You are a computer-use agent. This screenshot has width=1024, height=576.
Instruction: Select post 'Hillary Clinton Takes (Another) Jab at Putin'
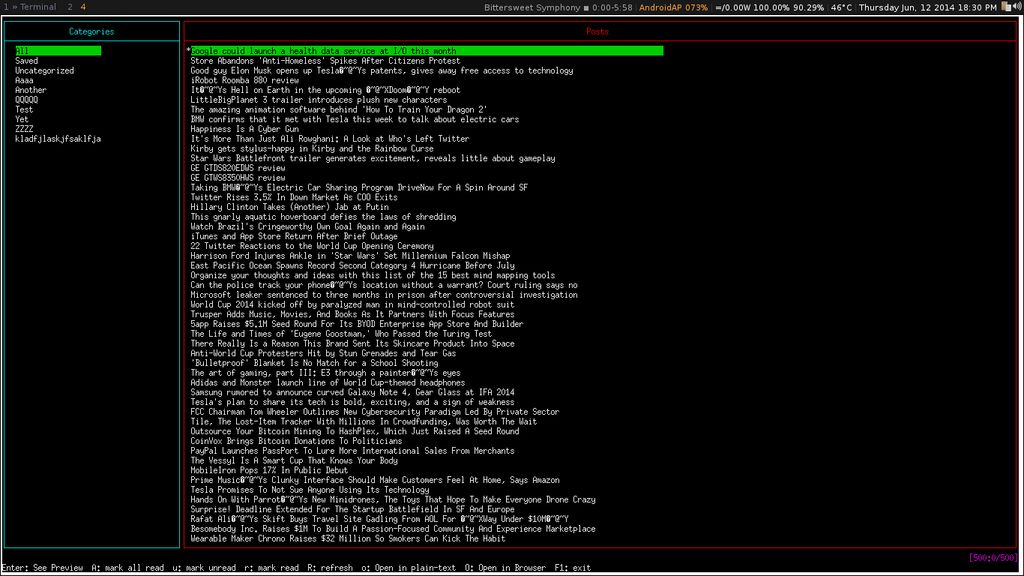coord(289,207)
